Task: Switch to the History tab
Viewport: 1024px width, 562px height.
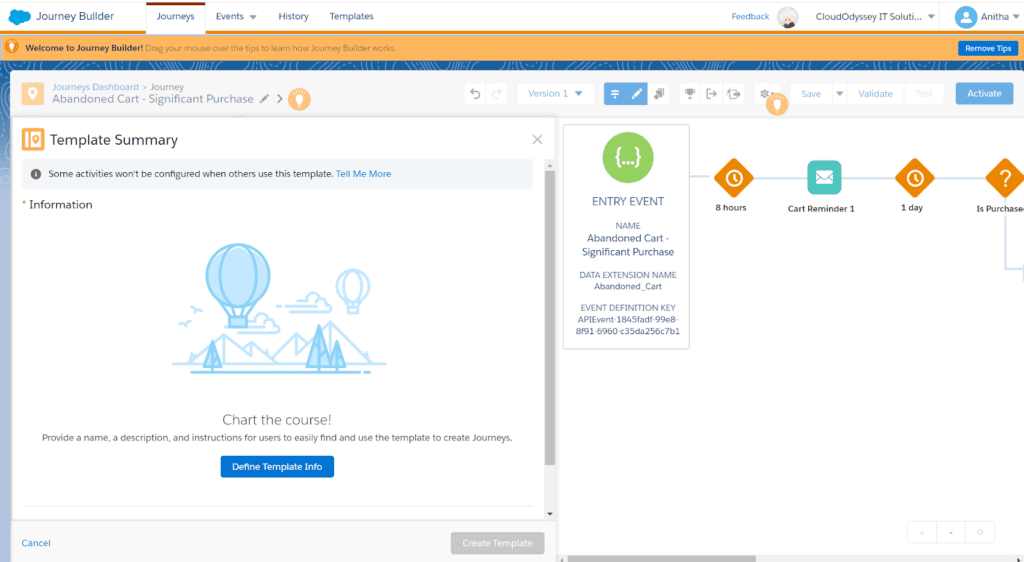Action: point(293,17)
